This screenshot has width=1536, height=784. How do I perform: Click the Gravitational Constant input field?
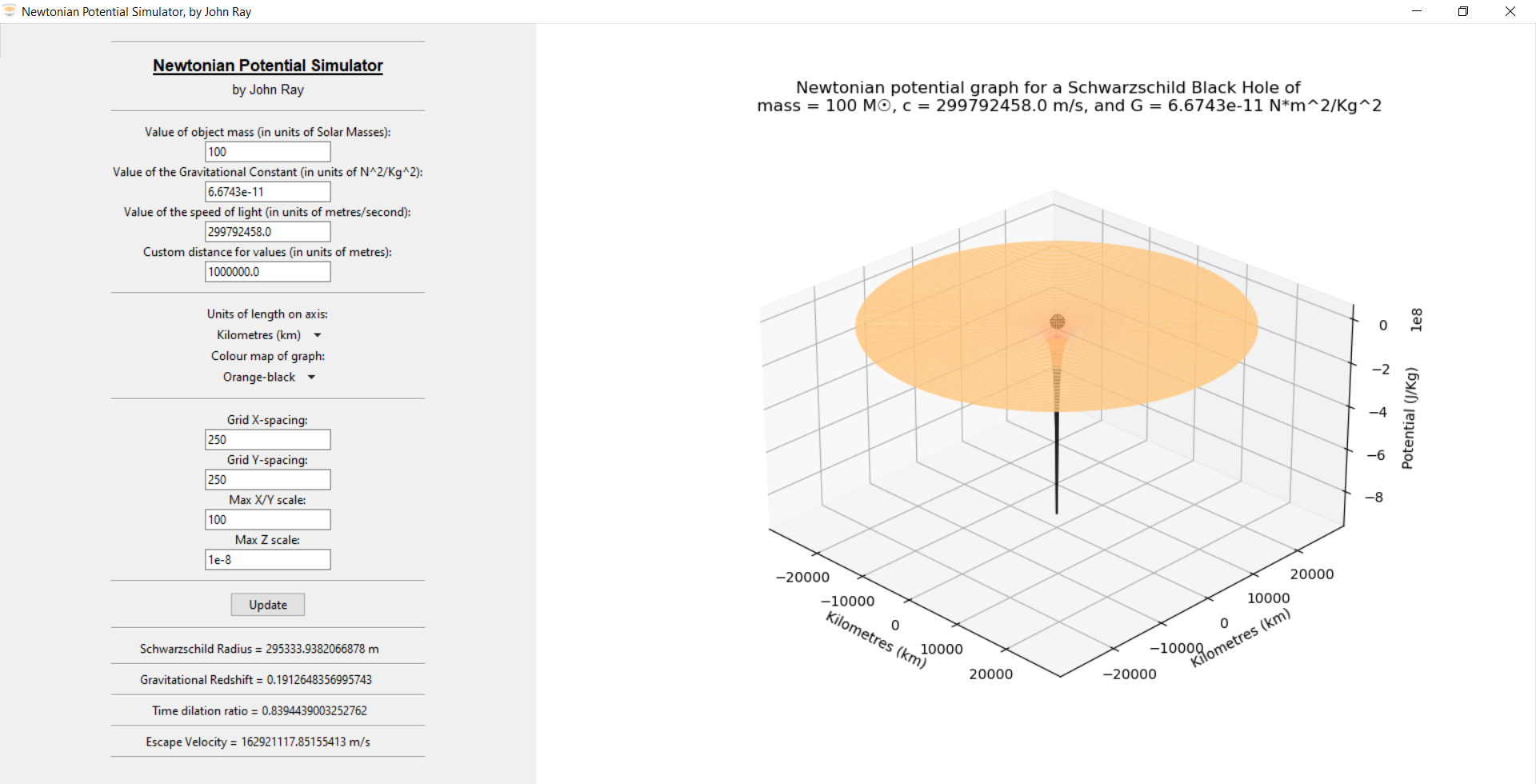(267, 192)
